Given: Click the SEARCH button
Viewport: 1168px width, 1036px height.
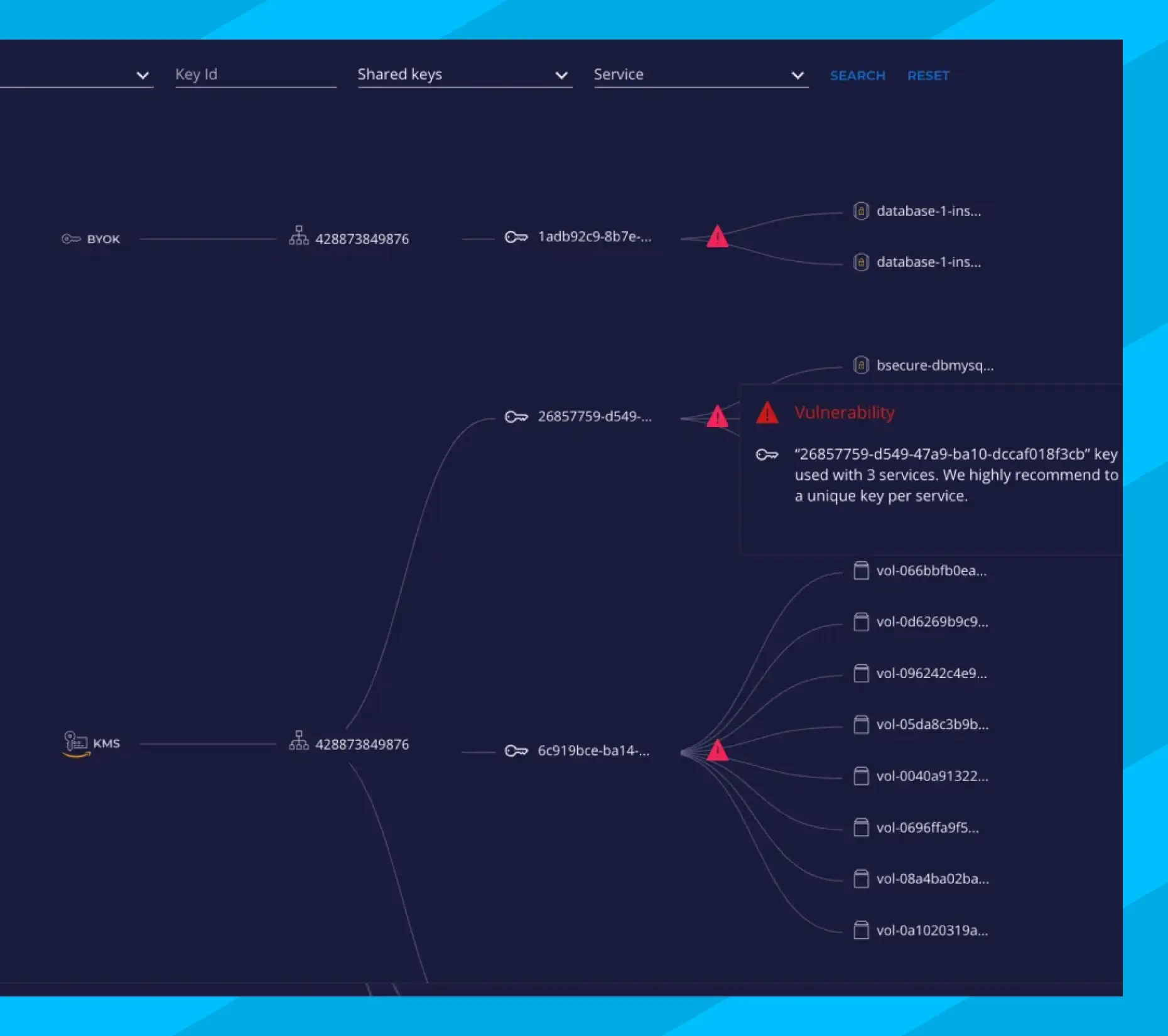Looking at the screenshot, I should [x=857, y=75].
